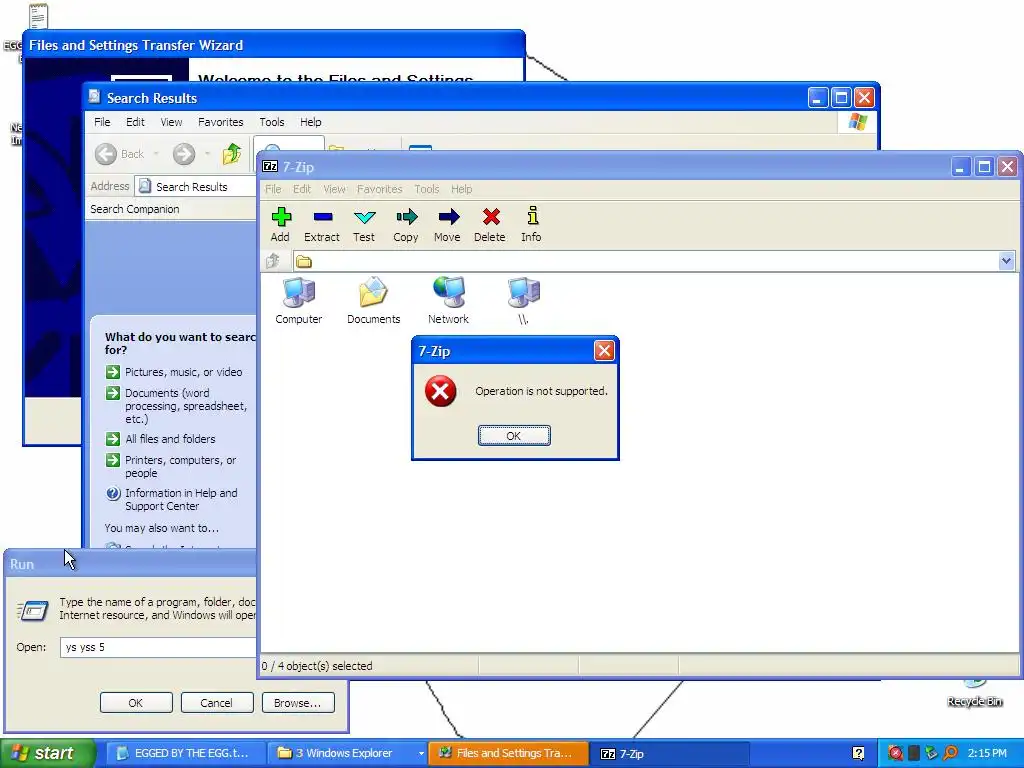Screen dimensions: 1024x768
Task: Expand the Forward button history dropdown
Action: point(207,154)
